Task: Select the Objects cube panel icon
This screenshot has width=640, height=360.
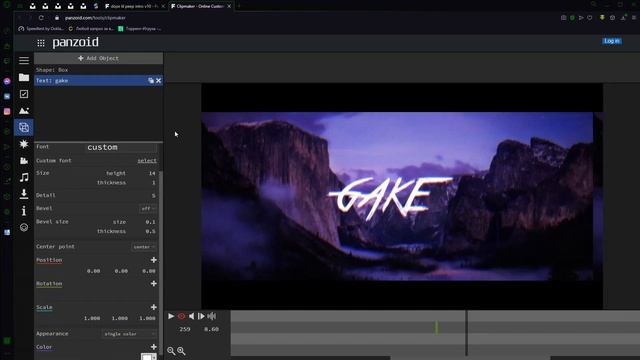Action: [x=24, y=127]
